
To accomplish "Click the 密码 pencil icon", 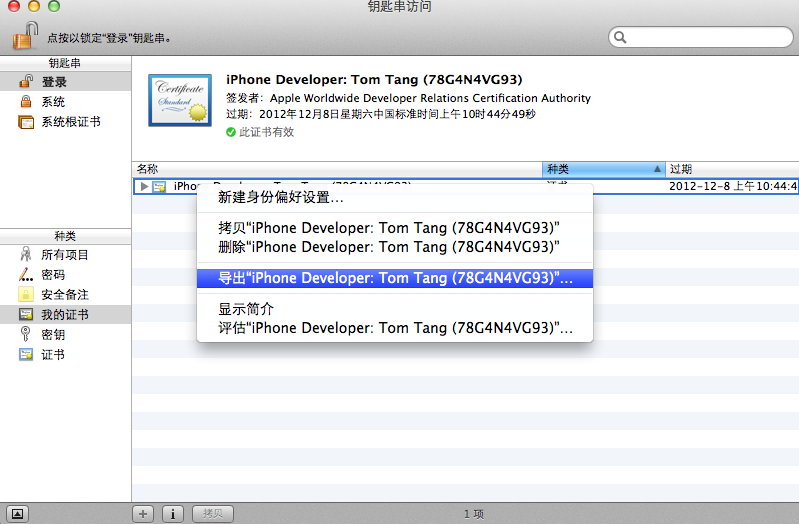I will [26, 274].
